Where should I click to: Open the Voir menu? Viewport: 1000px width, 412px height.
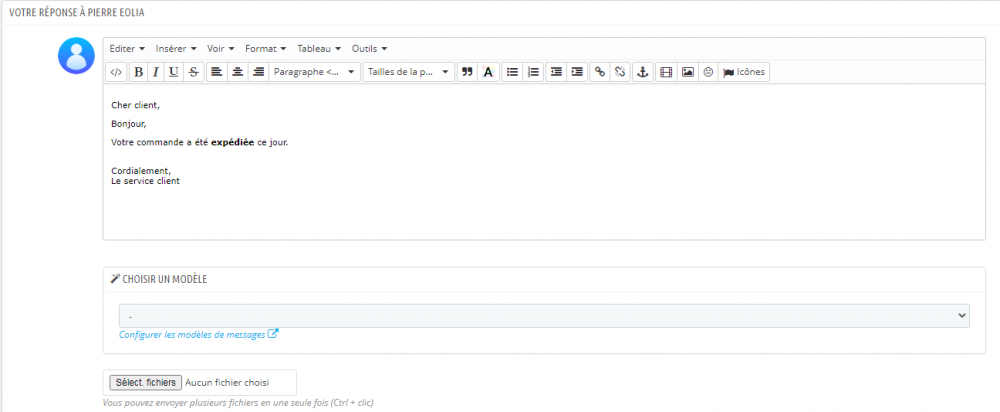(221, 48)
